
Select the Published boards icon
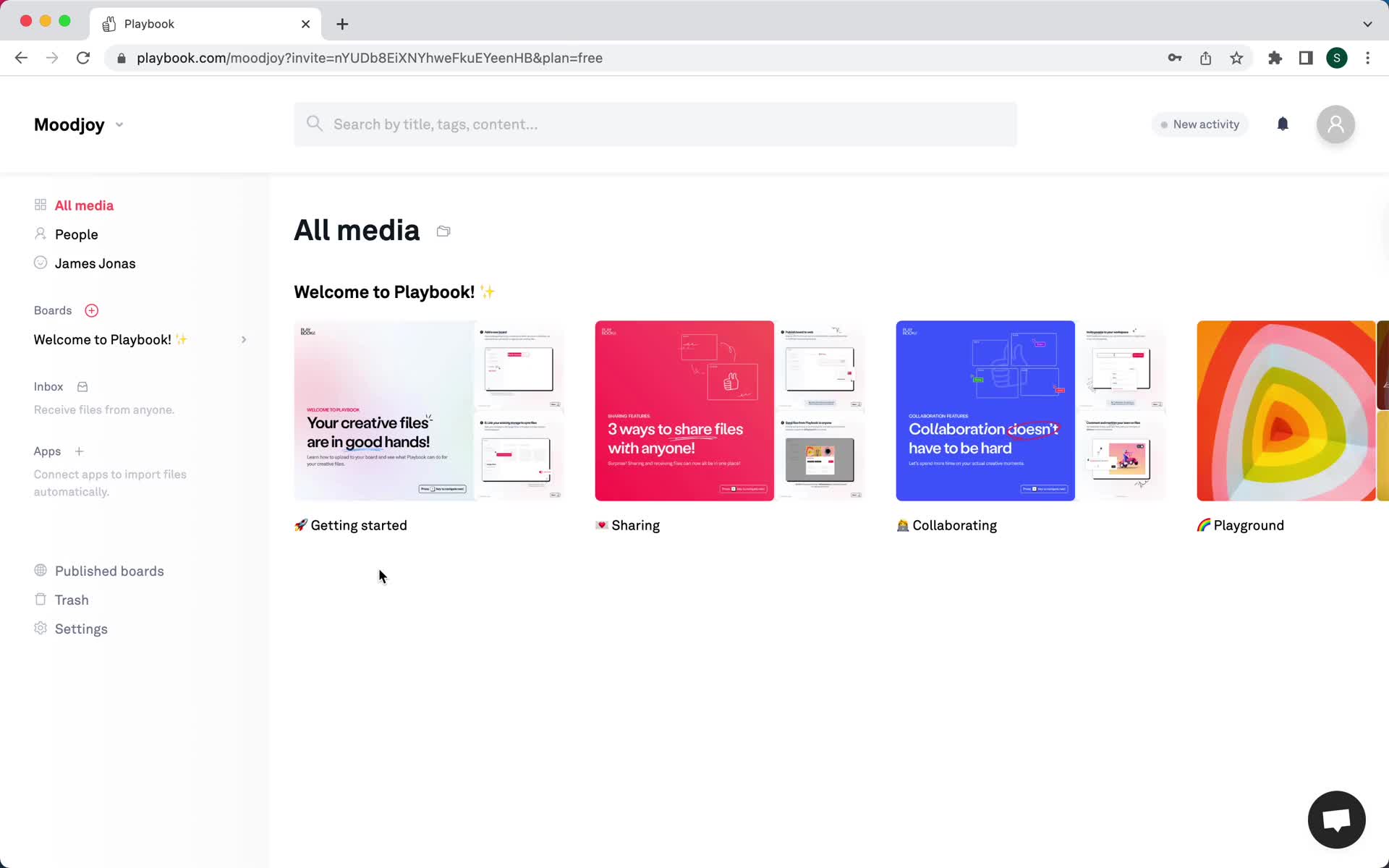(x=40, y=570)
